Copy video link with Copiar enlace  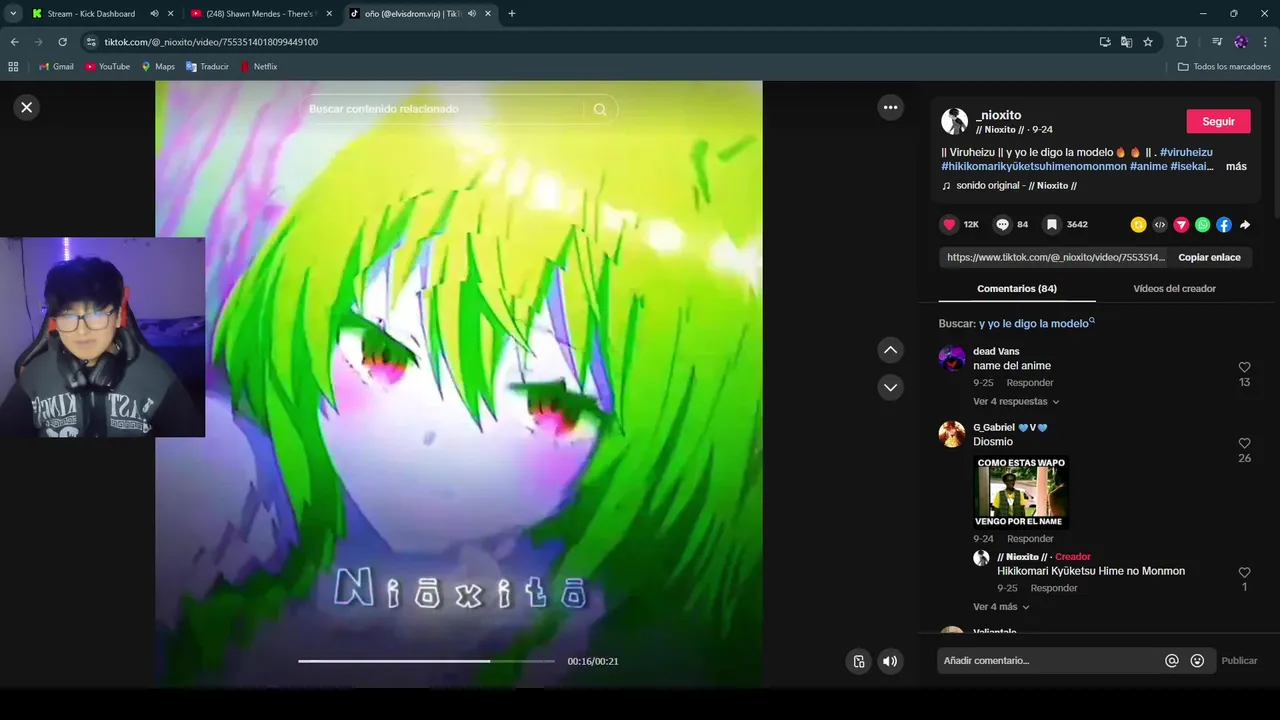(1209, 257)
